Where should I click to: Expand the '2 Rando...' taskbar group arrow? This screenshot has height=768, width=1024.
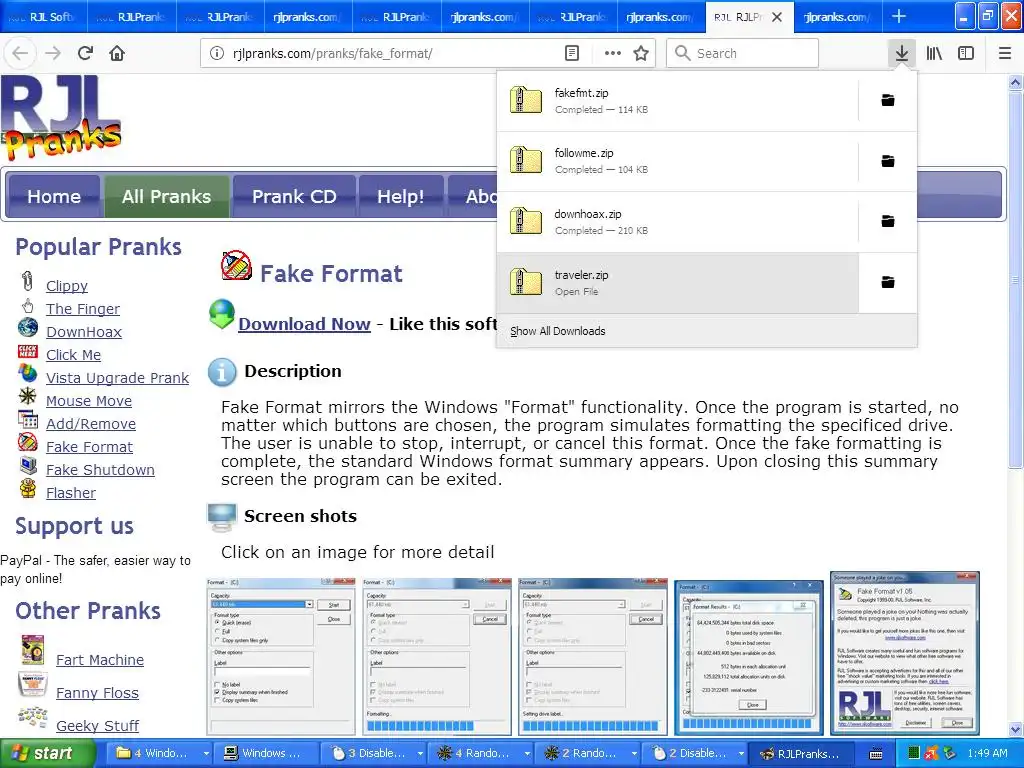point(634,754)
